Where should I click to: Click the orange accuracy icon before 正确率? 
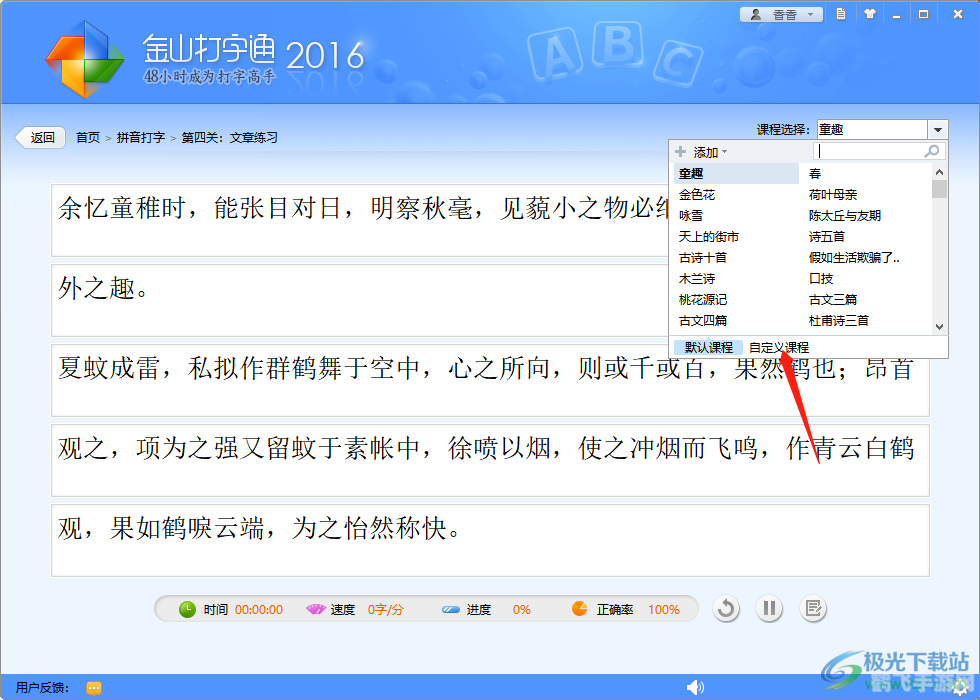tap(580, 608)
